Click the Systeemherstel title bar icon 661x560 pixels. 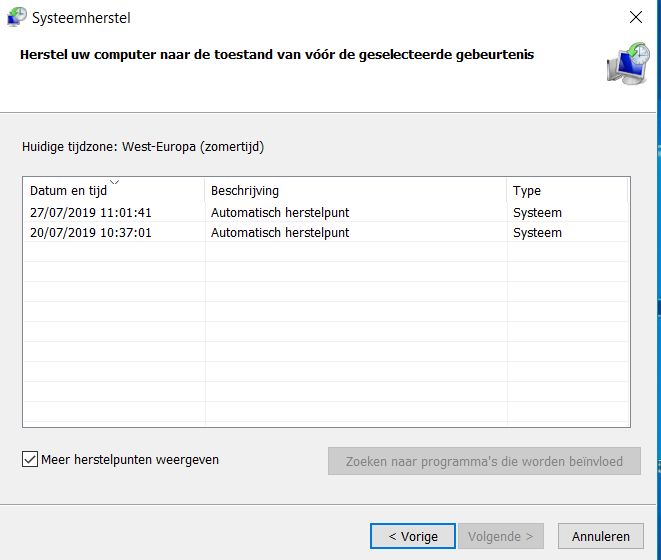pyautogui.click(x=17, y=18)
